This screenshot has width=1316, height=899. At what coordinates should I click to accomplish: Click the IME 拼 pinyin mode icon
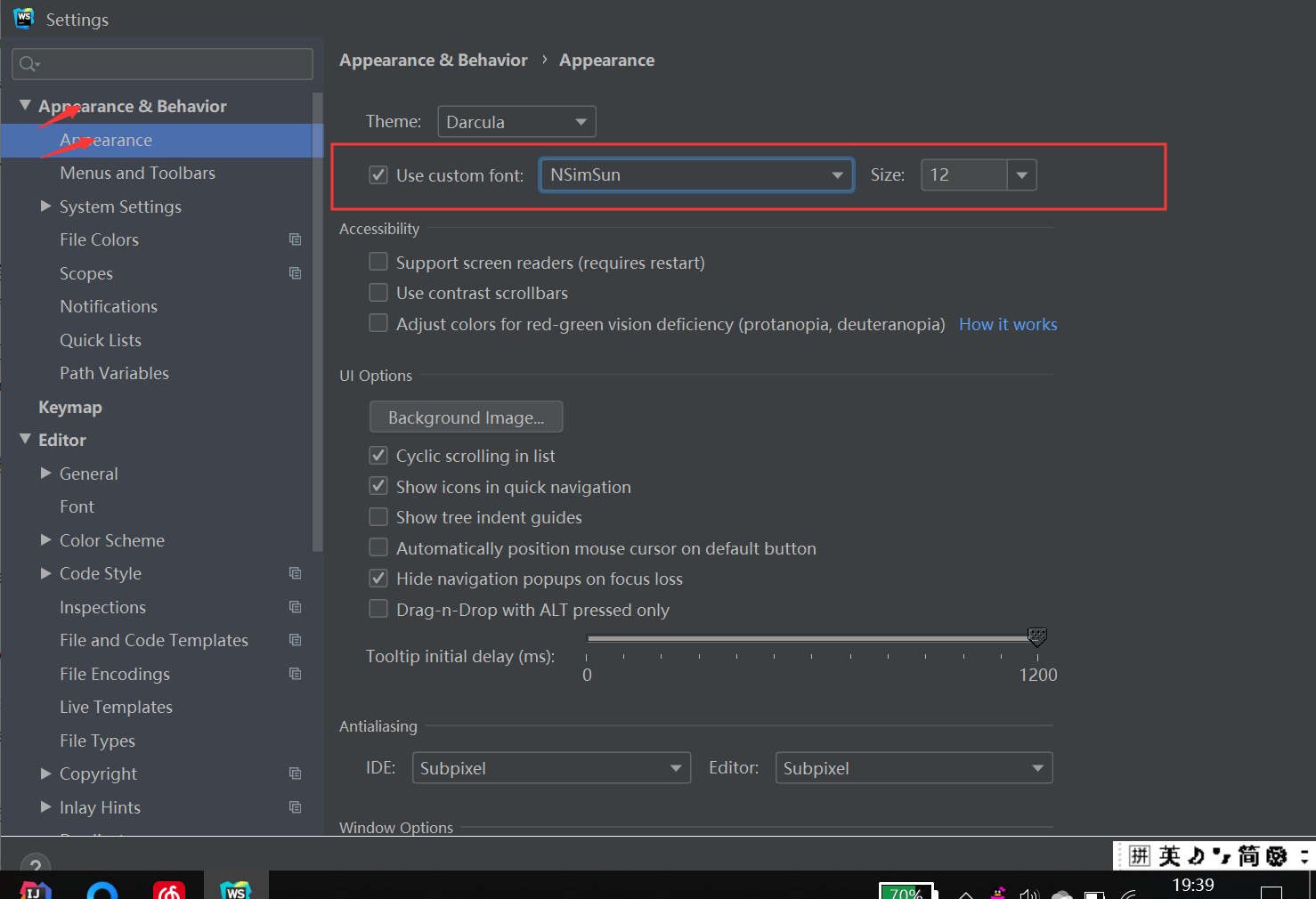[1140, 856]
